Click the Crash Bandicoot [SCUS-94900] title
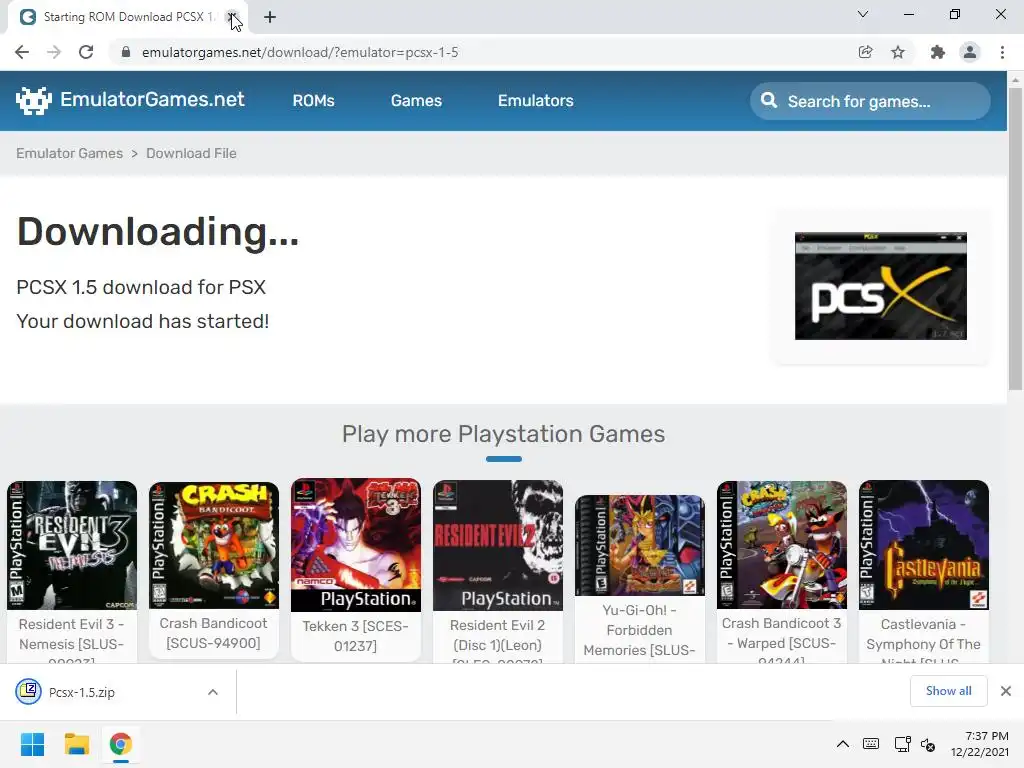 click(x=214, y=633)
